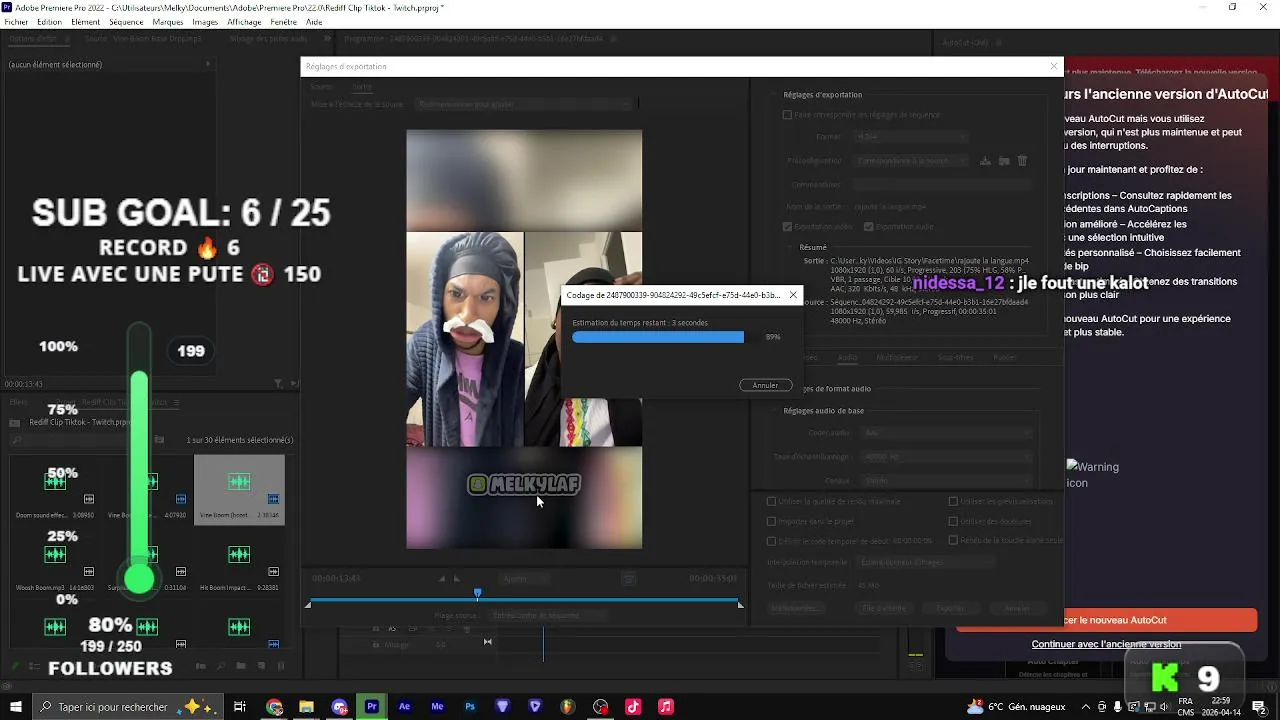Click the export preview playhead marker
This screenshot has height=720, width=1280.
click(x=478, y=594)
